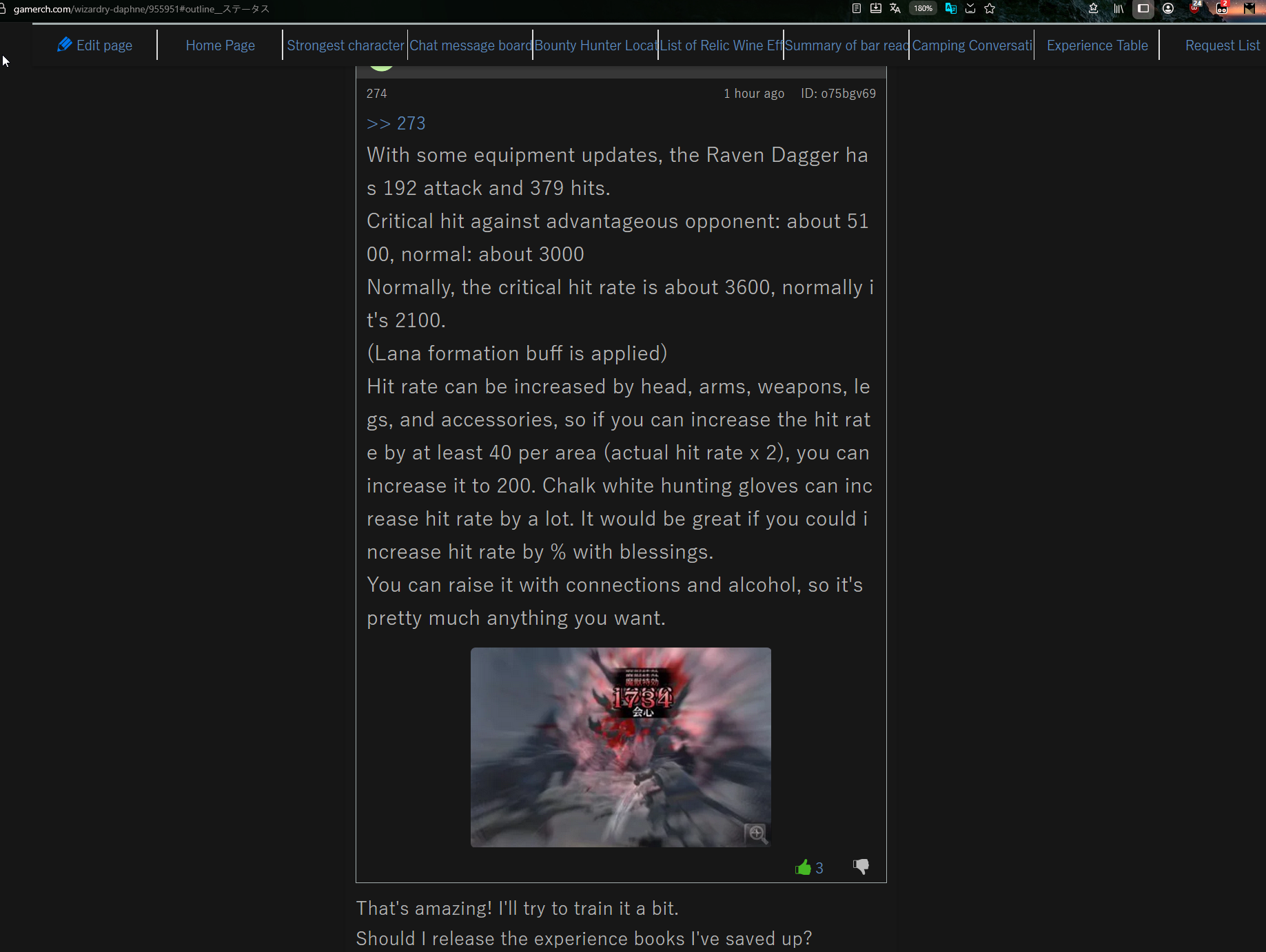This screenshot has width=1266, height=952.
Task: Click the 180% zoom level indicator
Action: click(923, 8)
